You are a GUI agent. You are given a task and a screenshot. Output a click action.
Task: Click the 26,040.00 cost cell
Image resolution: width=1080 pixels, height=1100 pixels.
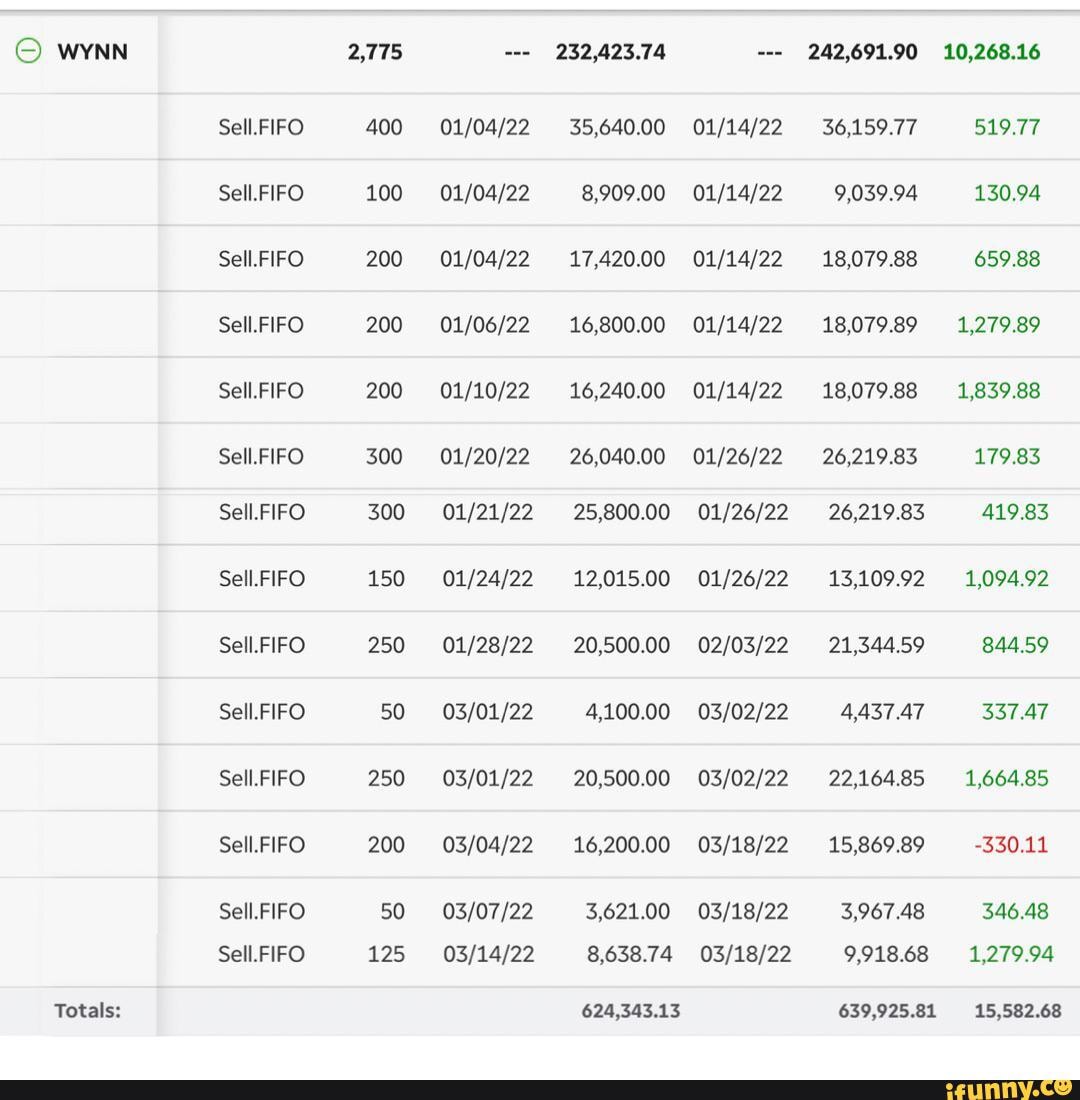(616, 457)
